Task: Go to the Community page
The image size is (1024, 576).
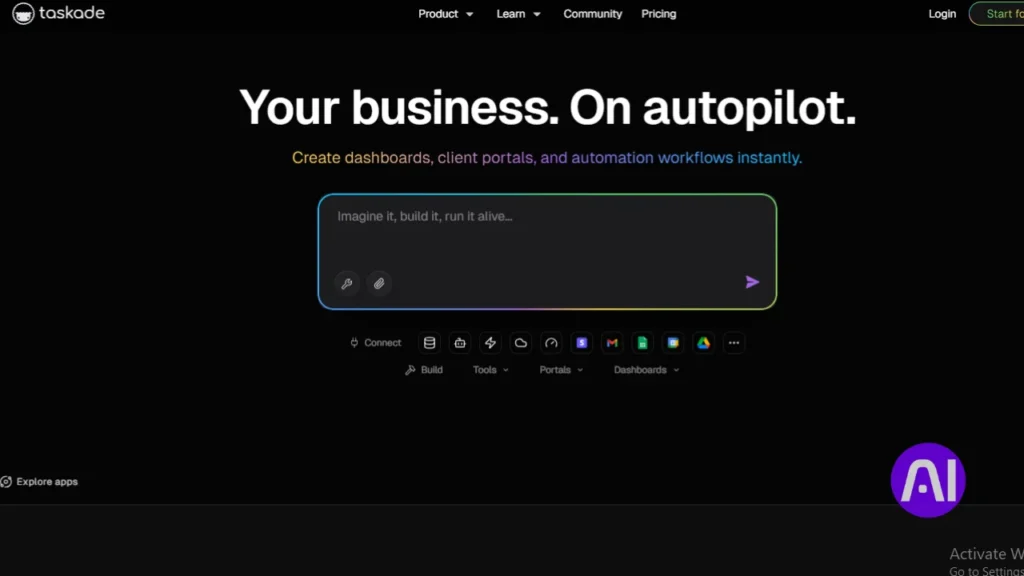Action: pos(592,14)
